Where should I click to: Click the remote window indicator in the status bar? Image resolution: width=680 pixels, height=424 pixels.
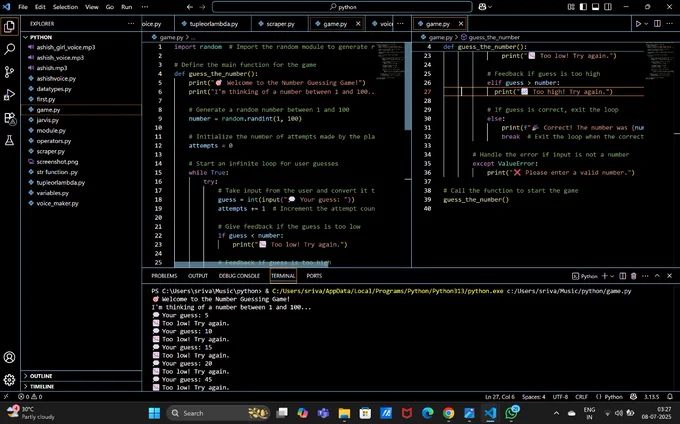pos(6,396)
